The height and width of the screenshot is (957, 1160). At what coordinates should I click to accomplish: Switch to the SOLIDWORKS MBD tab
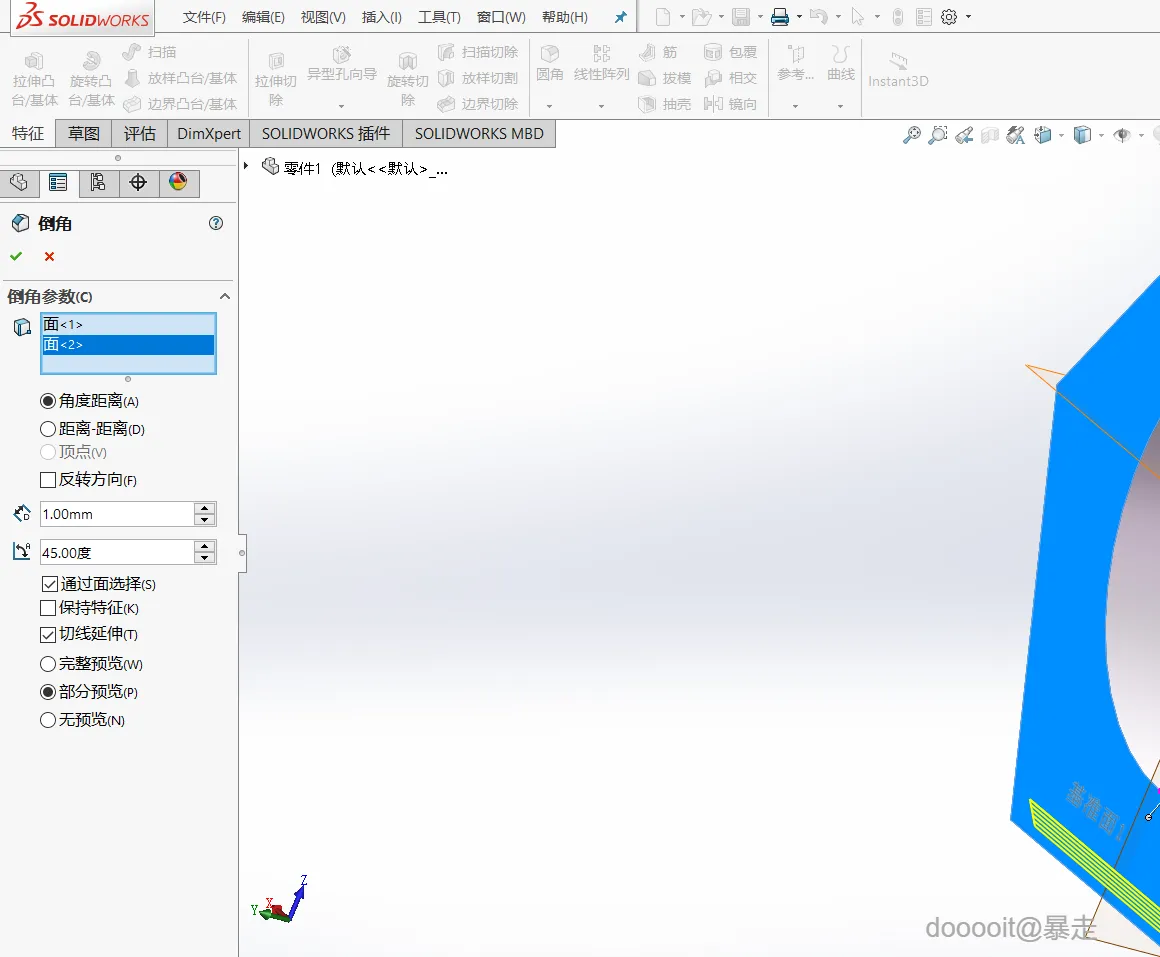(x=479, y=134)
